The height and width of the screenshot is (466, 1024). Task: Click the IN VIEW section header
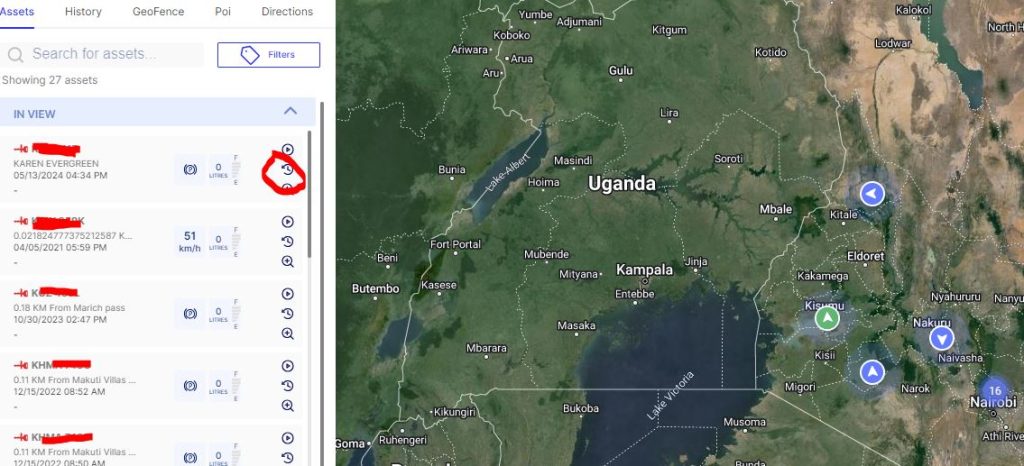(x=157, y=112)
